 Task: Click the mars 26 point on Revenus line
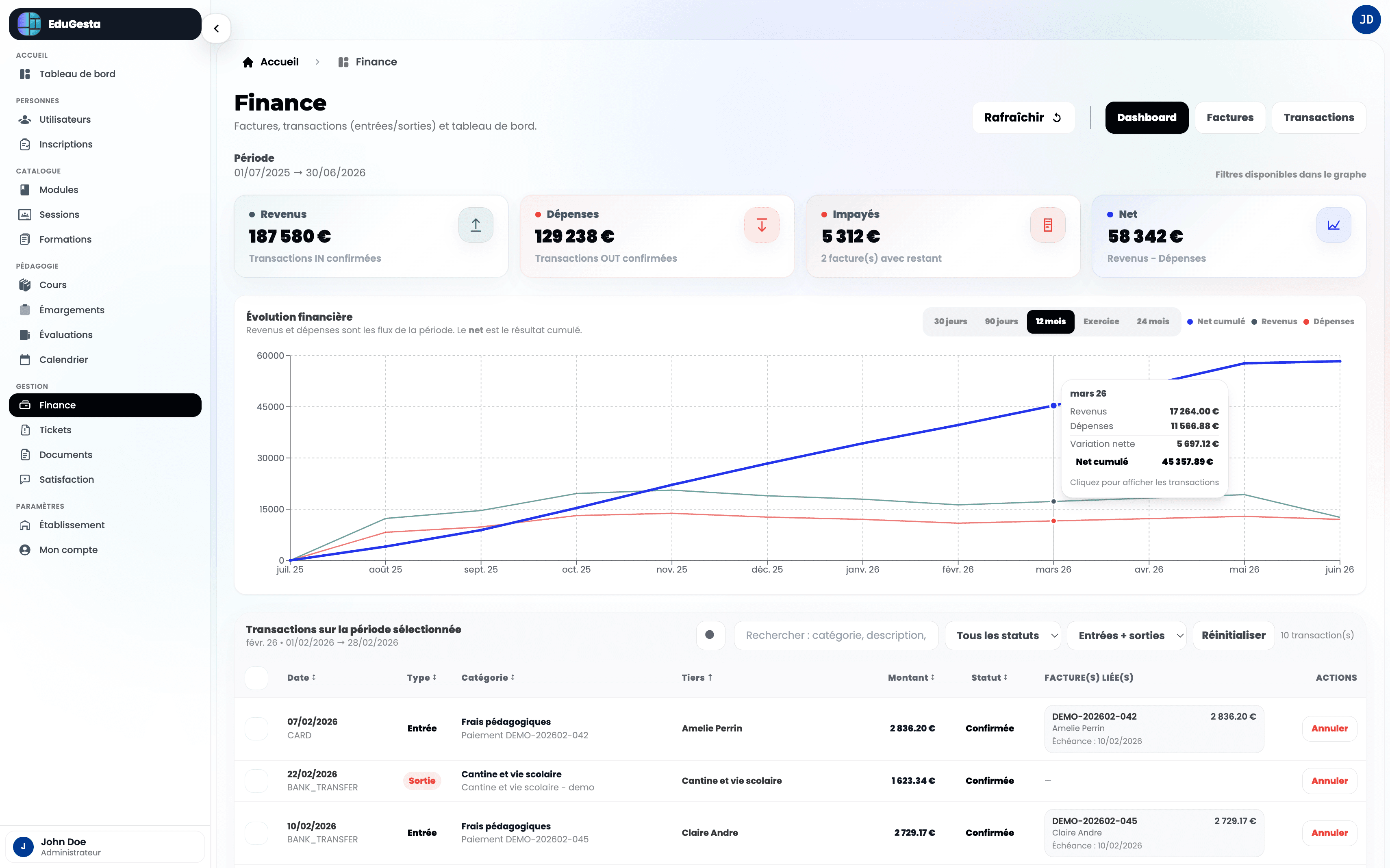click(x=1053, y=502)
